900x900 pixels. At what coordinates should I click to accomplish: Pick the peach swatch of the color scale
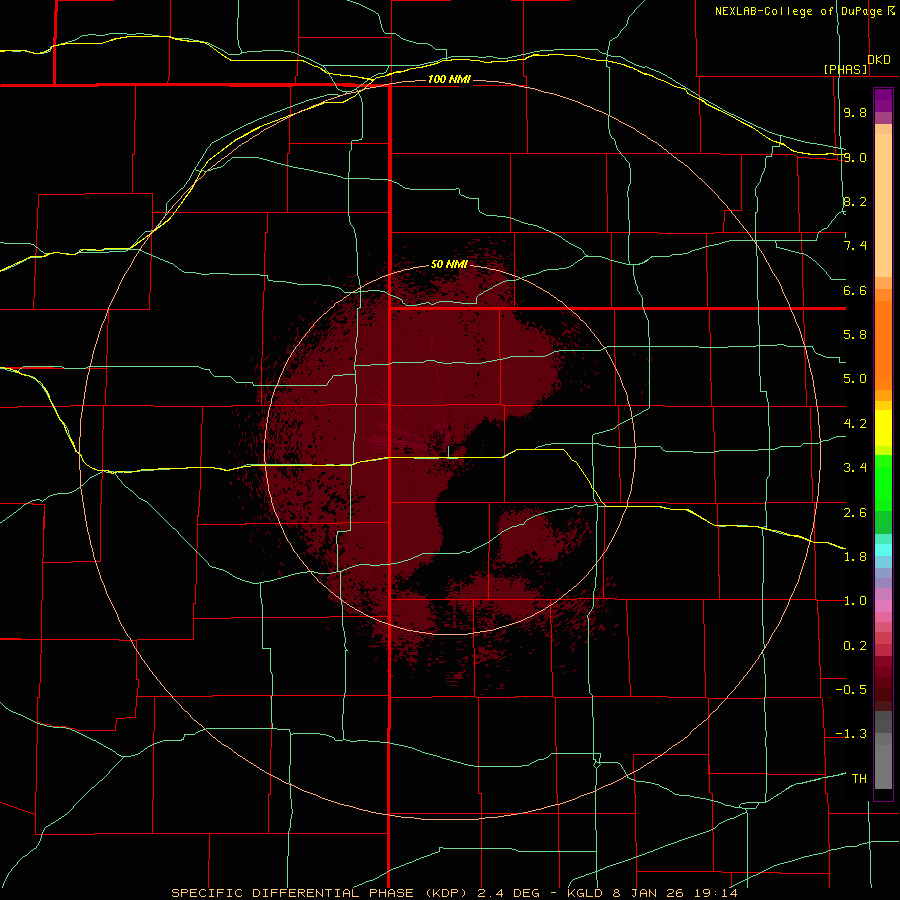coord(883,205)
